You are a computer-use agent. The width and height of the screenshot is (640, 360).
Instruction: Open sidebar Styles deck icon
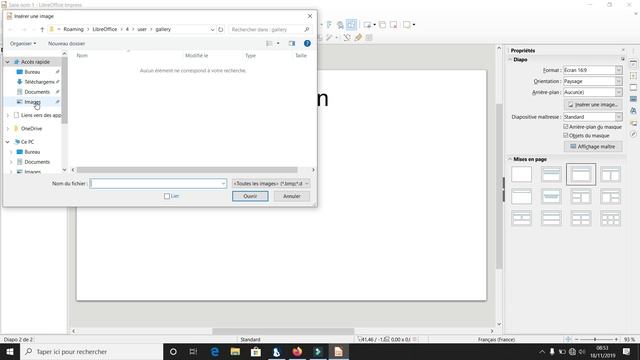pyautogui.click(x=633, y=111)
